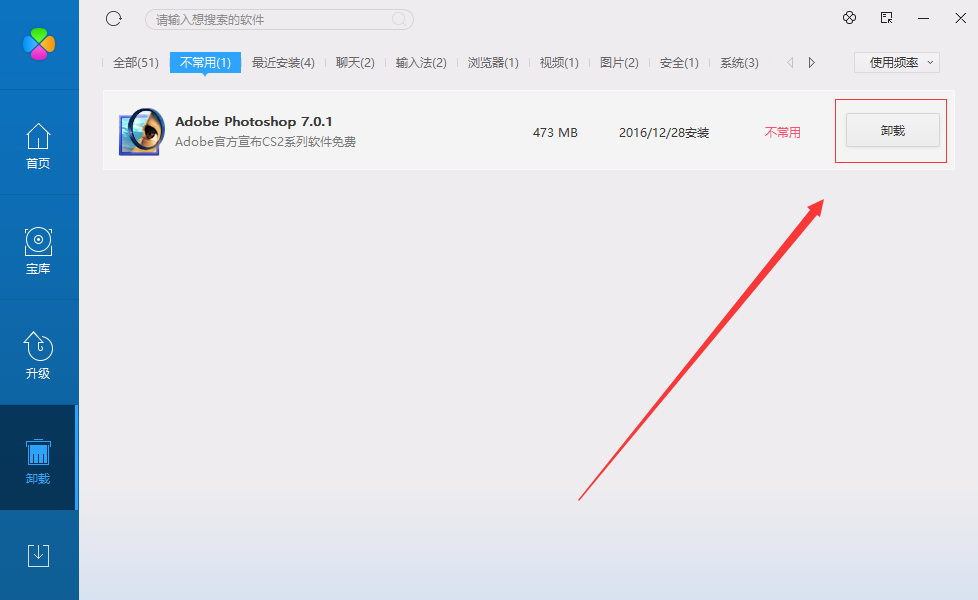Click the red 不常用 label on Photoshop row
Viewport: 978px width, 600px height.
[x=782, y=132]
